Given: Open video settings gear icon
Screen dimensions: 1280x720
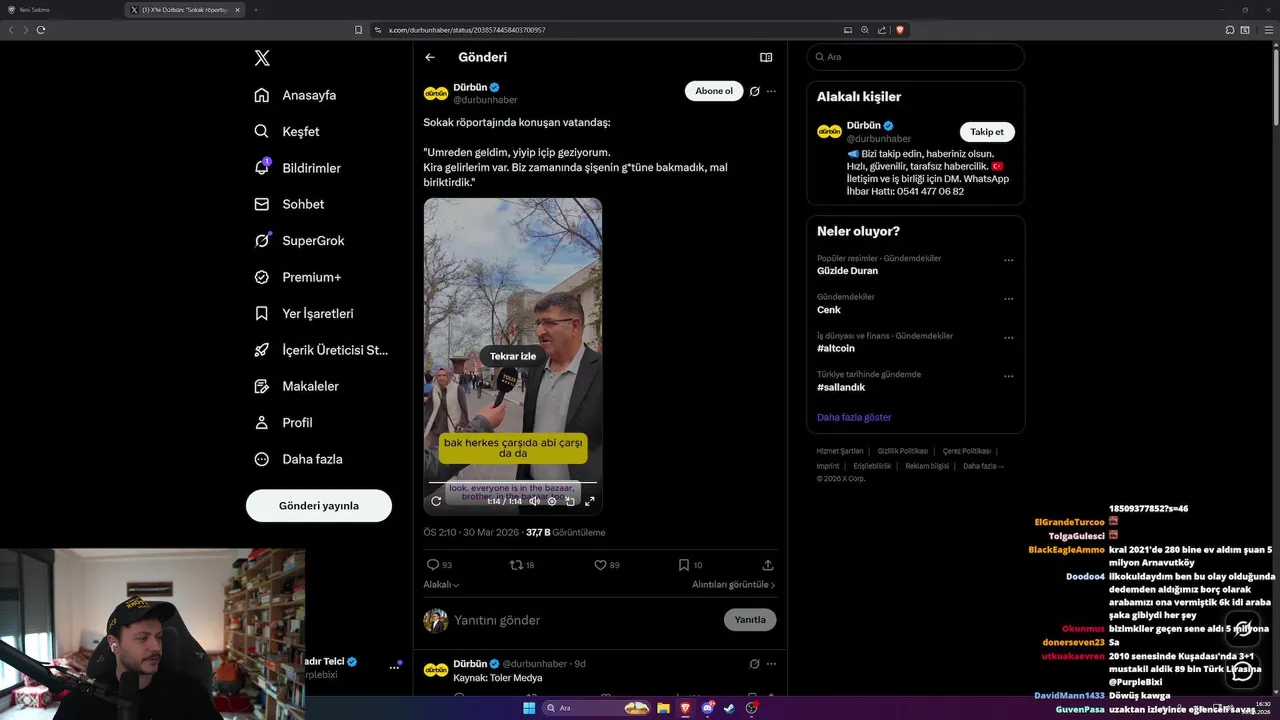Looking at the screenshot, I should (552, 501).
